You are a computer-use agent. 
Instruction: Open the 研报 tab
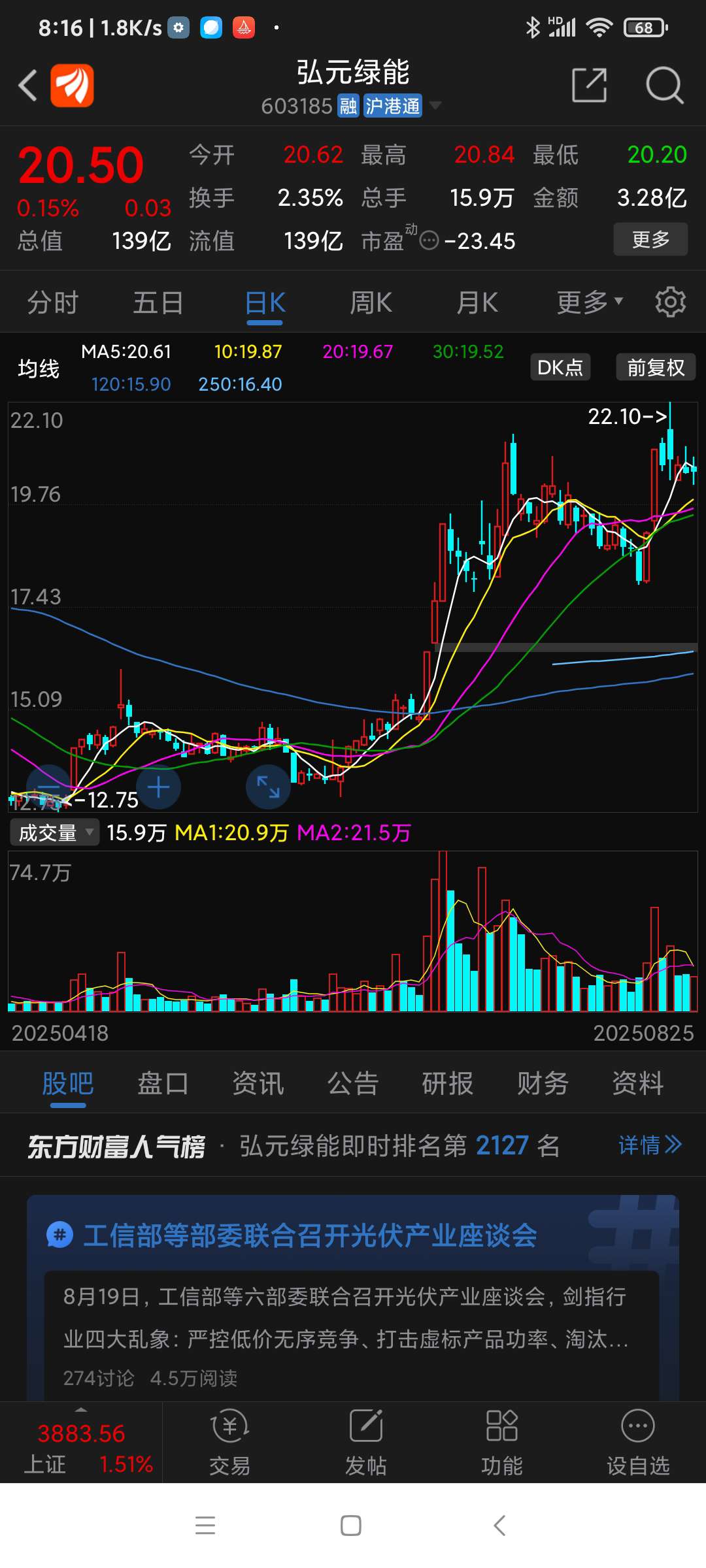click(448, 1083)
